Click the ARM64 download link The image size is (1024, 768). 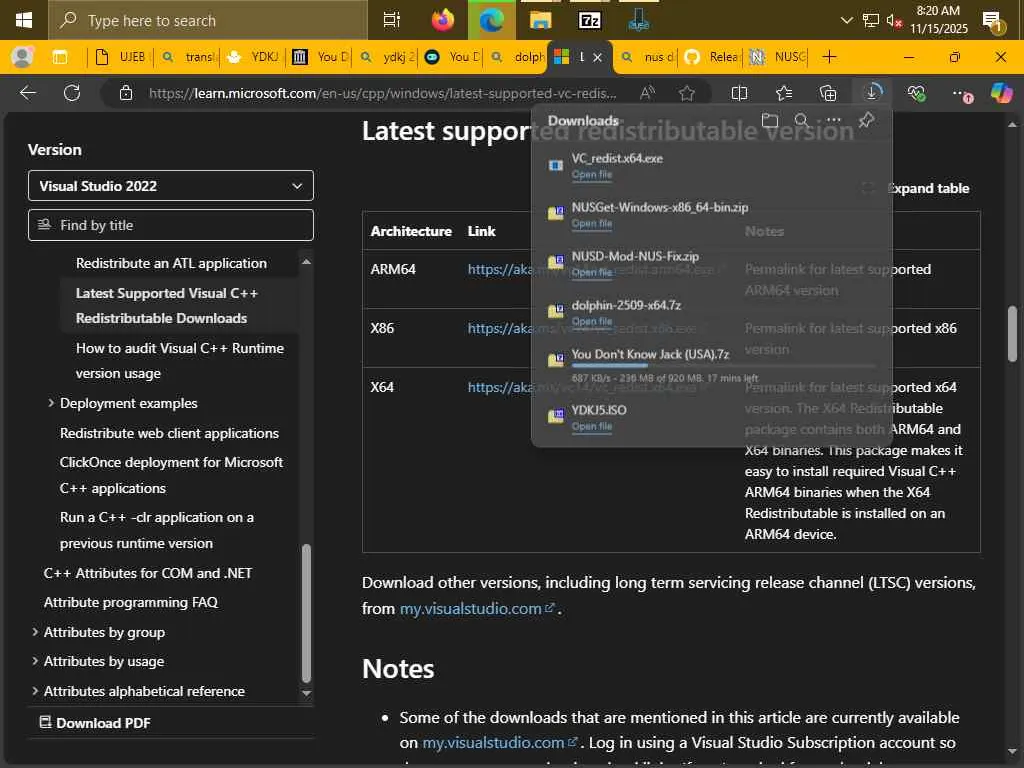(x=501, y=270)
